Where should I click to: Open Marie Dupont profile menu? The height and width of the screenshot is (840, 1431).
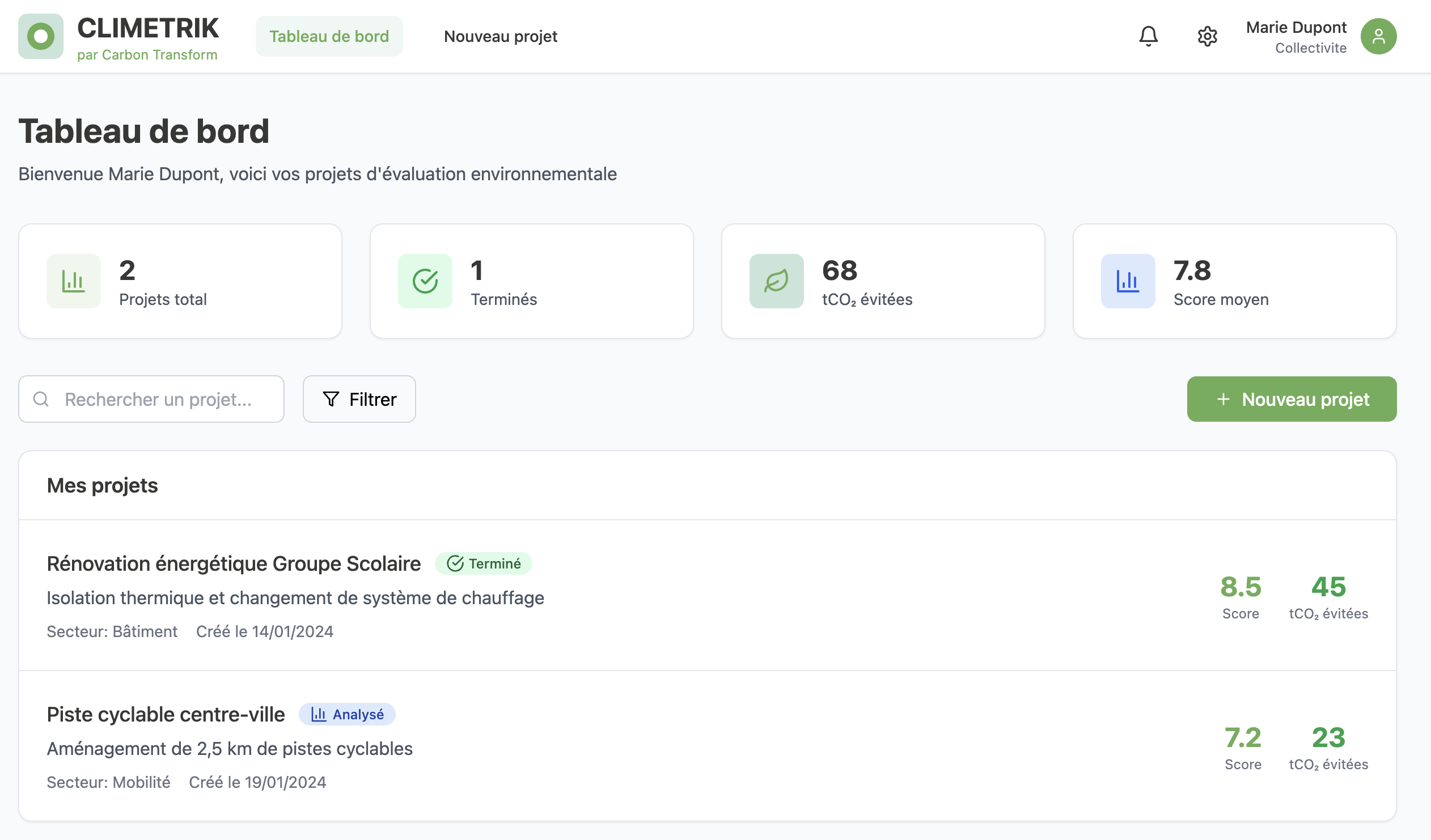(1296, 36)
